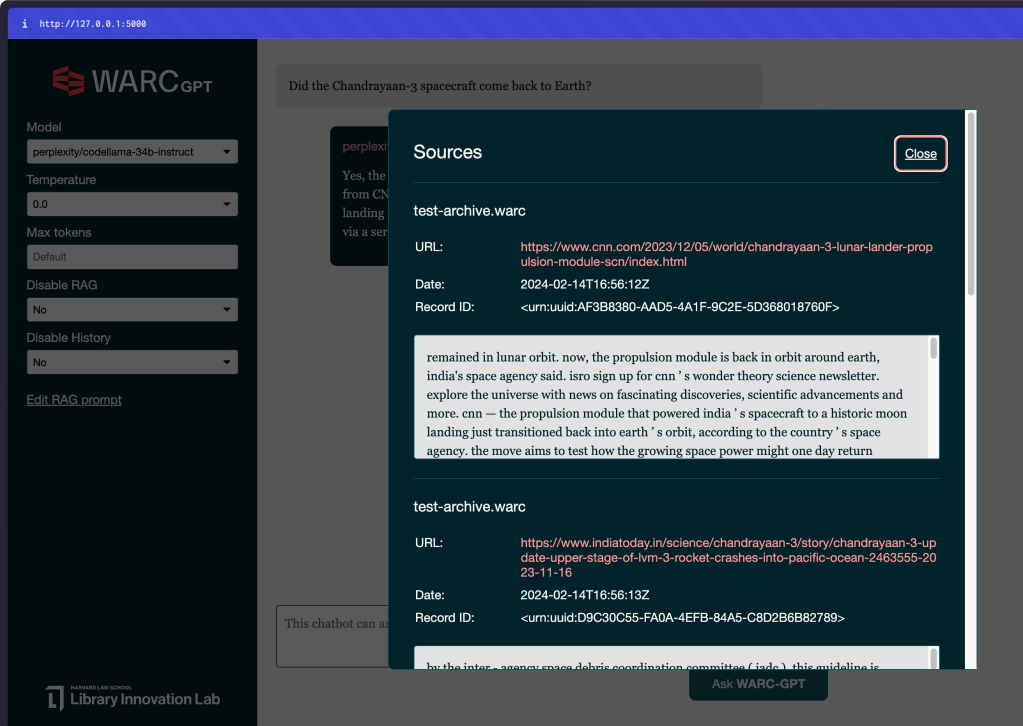Open the India Today source URL link
The image size is (1023, 726).
click(x=728, y=558)
